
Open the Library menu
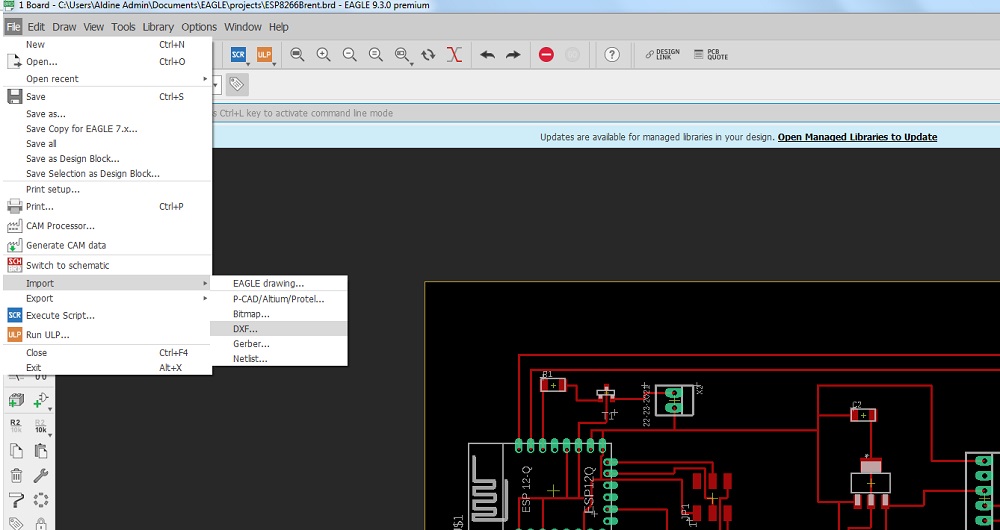(x=158, y=27)
